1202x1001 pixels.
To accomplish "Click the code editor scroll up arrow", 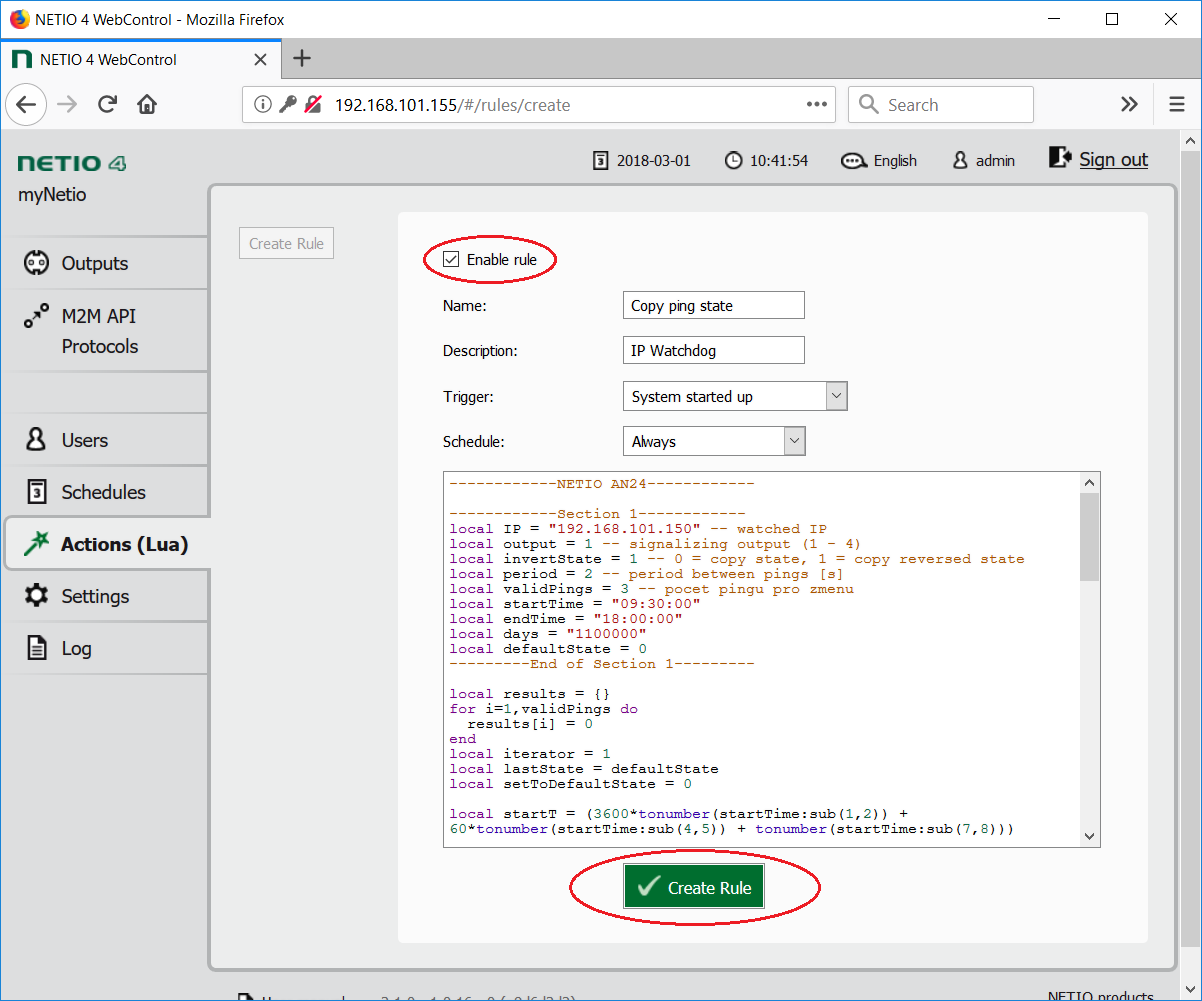I will 1090,483.
